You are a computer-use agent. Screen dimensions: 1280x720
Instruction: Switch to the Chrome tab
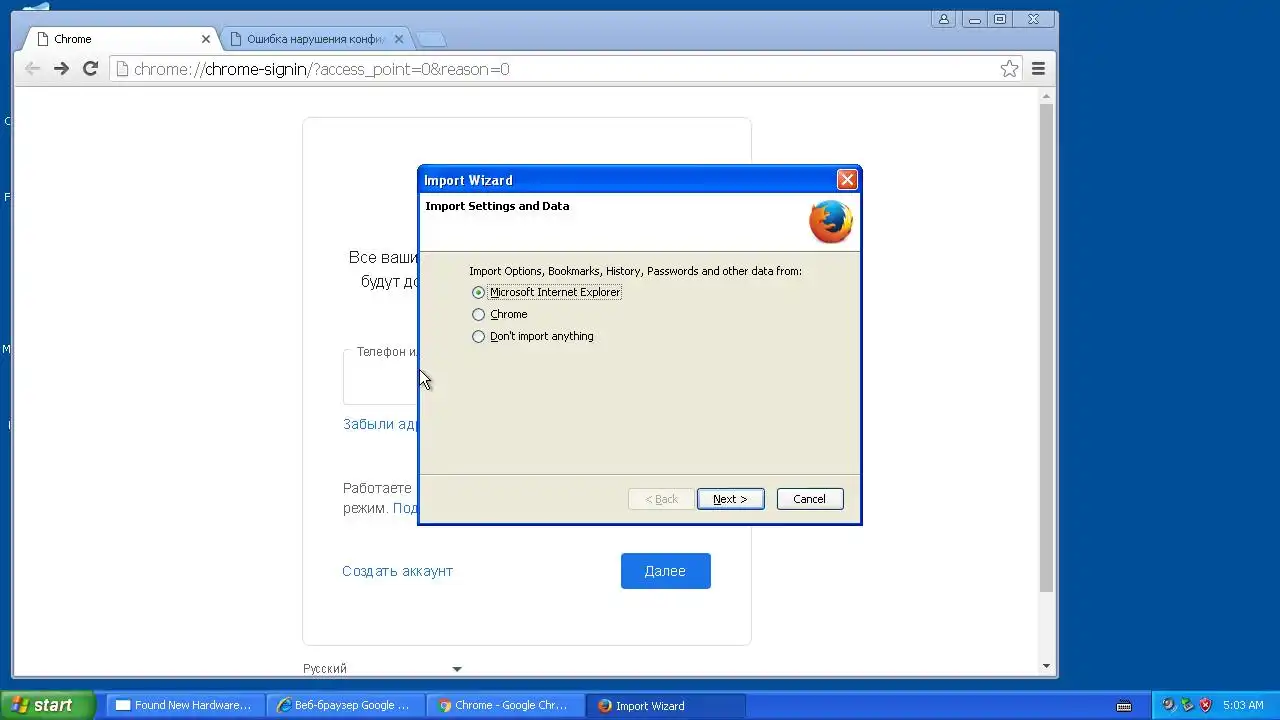[120, 39]
